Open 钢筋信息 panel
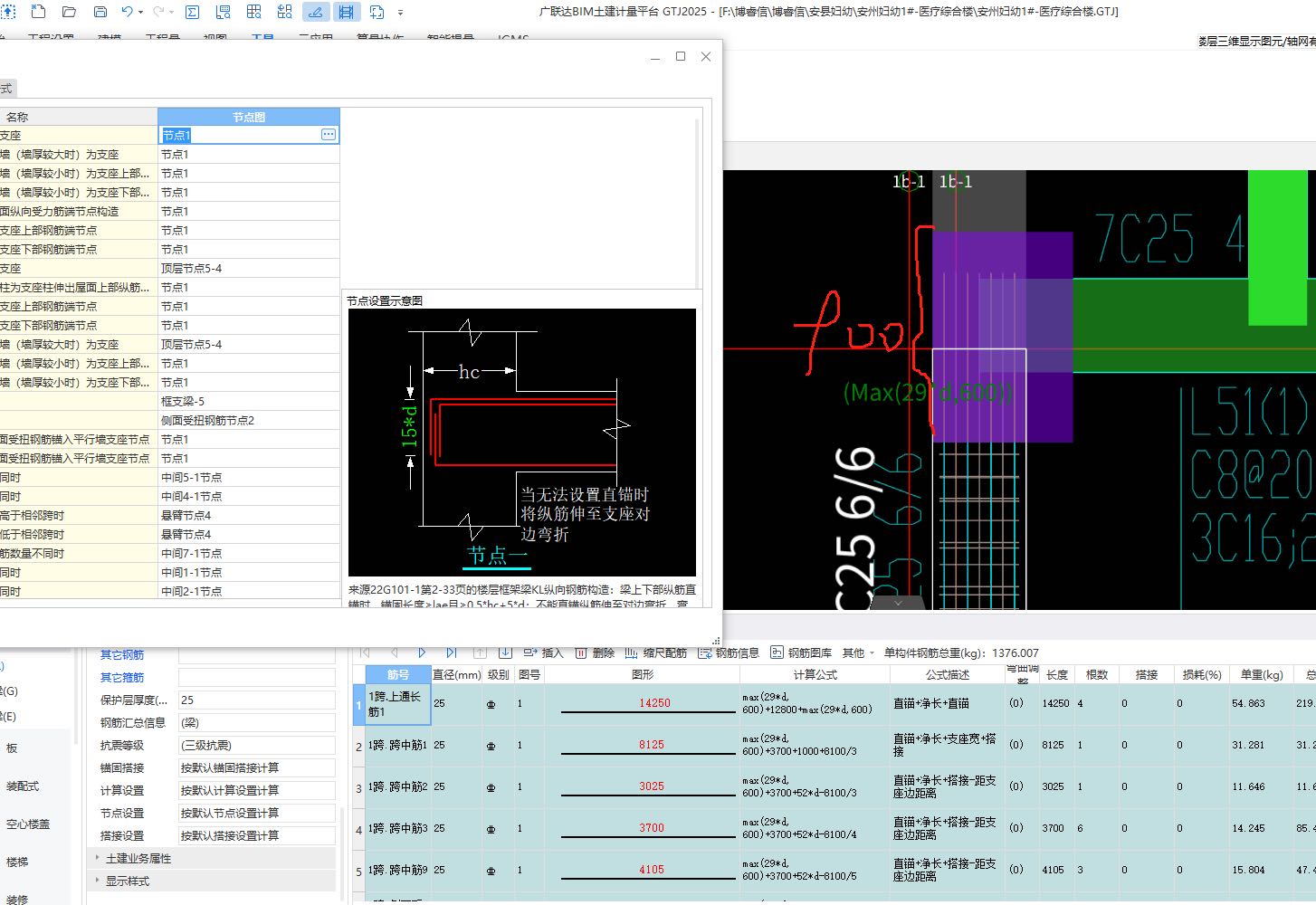 coord(729,653)
